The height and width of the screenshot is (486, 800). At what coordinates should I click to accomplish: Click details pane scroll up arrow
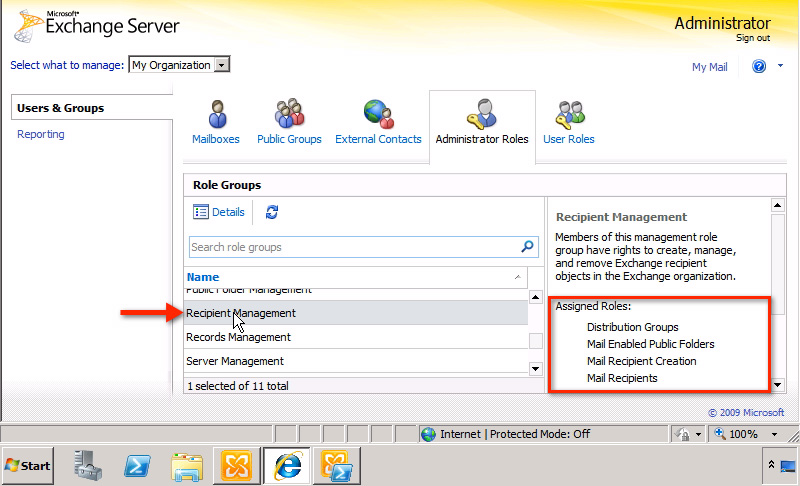pyautogui.click(x=777, y=206)
